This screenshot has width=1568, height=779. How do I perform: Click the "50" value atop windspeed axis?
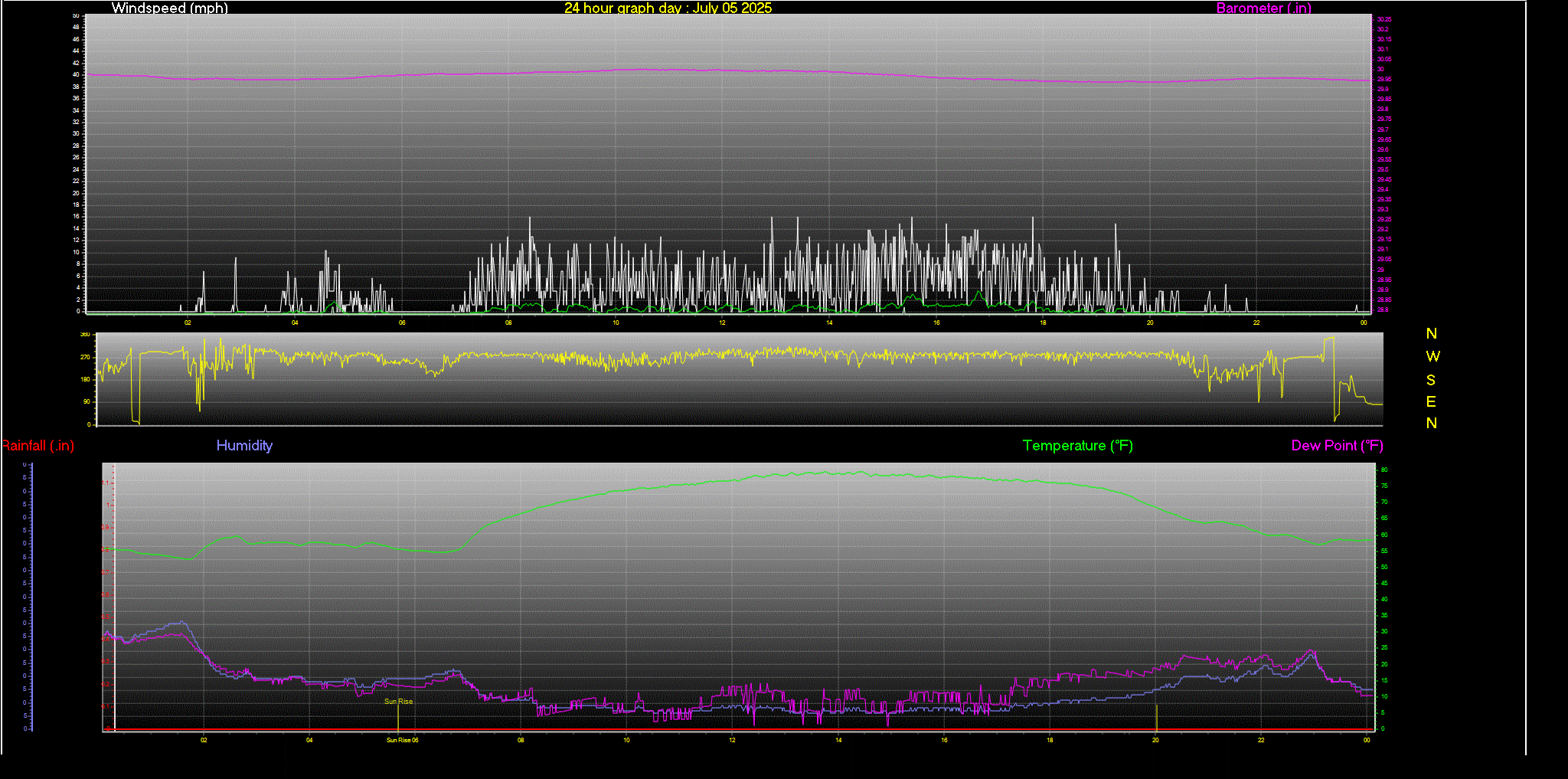tap(76, 15)
